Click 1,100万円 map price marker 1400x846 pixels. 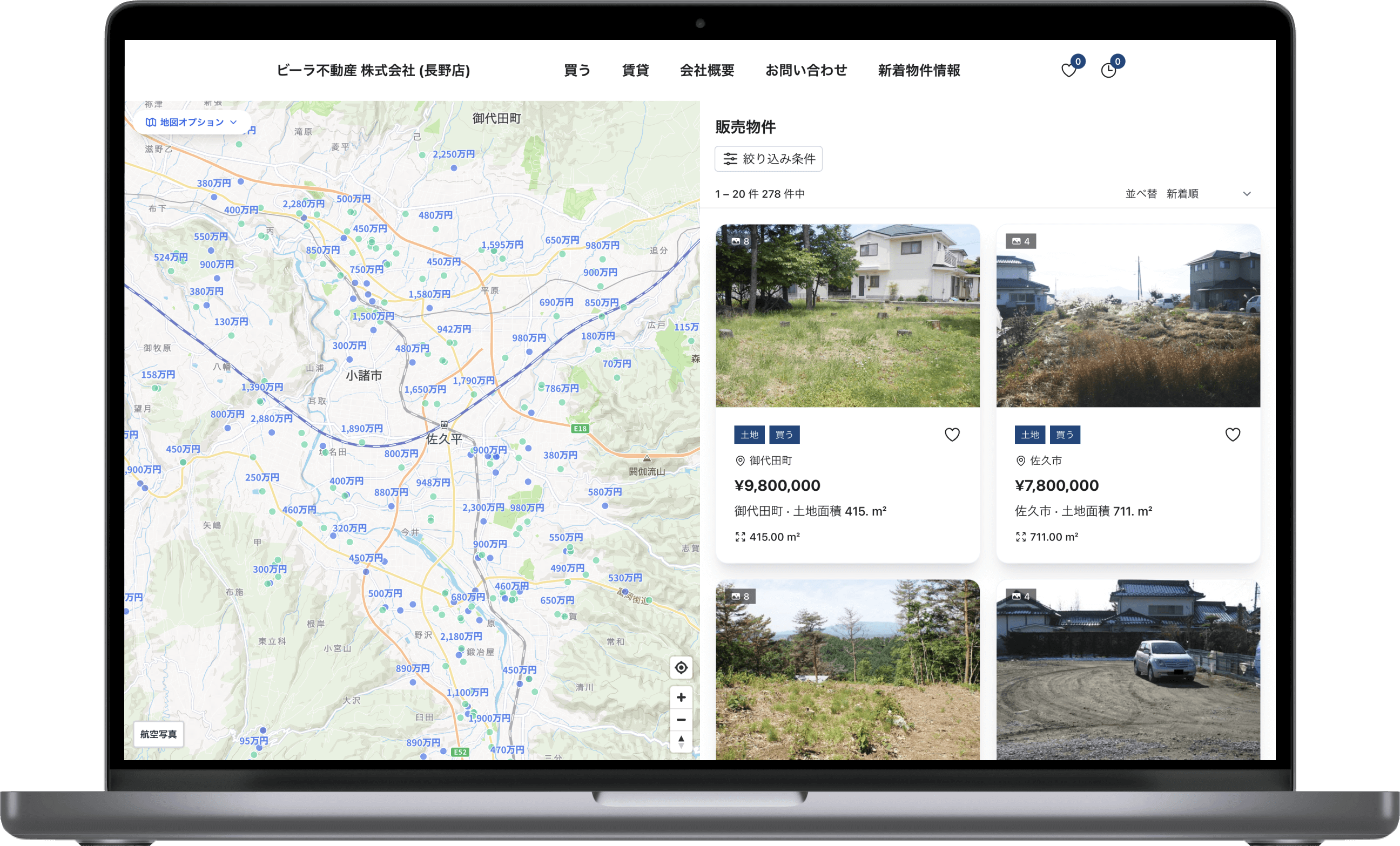click(x=467, y=693)
